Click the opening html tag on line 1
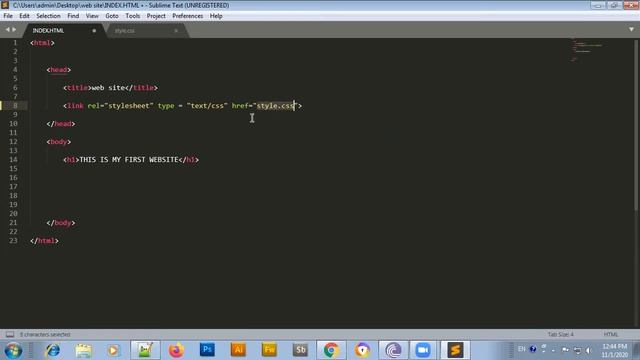This screenshot has height=360, width=640. coord(42,43)
